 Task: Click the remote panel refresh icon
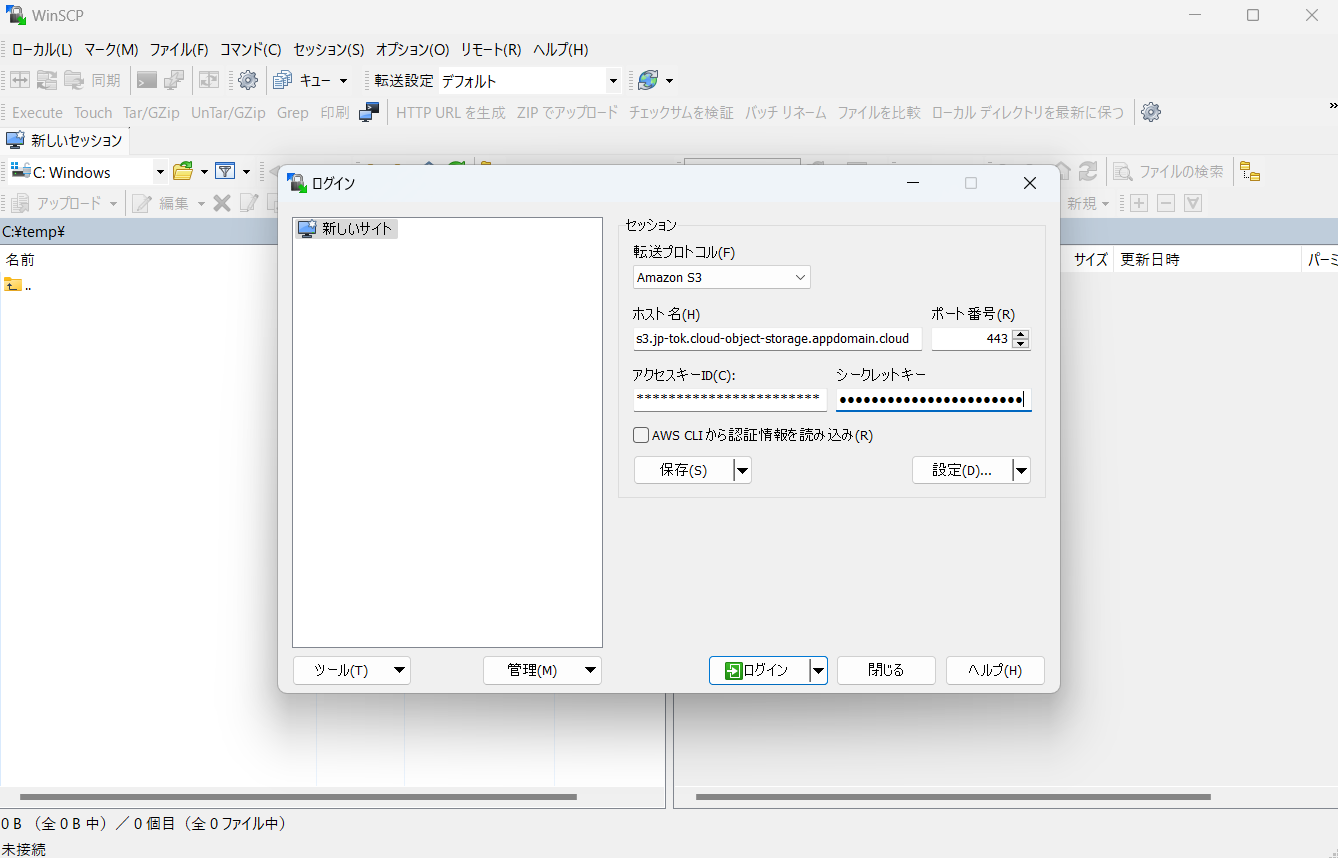tap(1088, 171)
